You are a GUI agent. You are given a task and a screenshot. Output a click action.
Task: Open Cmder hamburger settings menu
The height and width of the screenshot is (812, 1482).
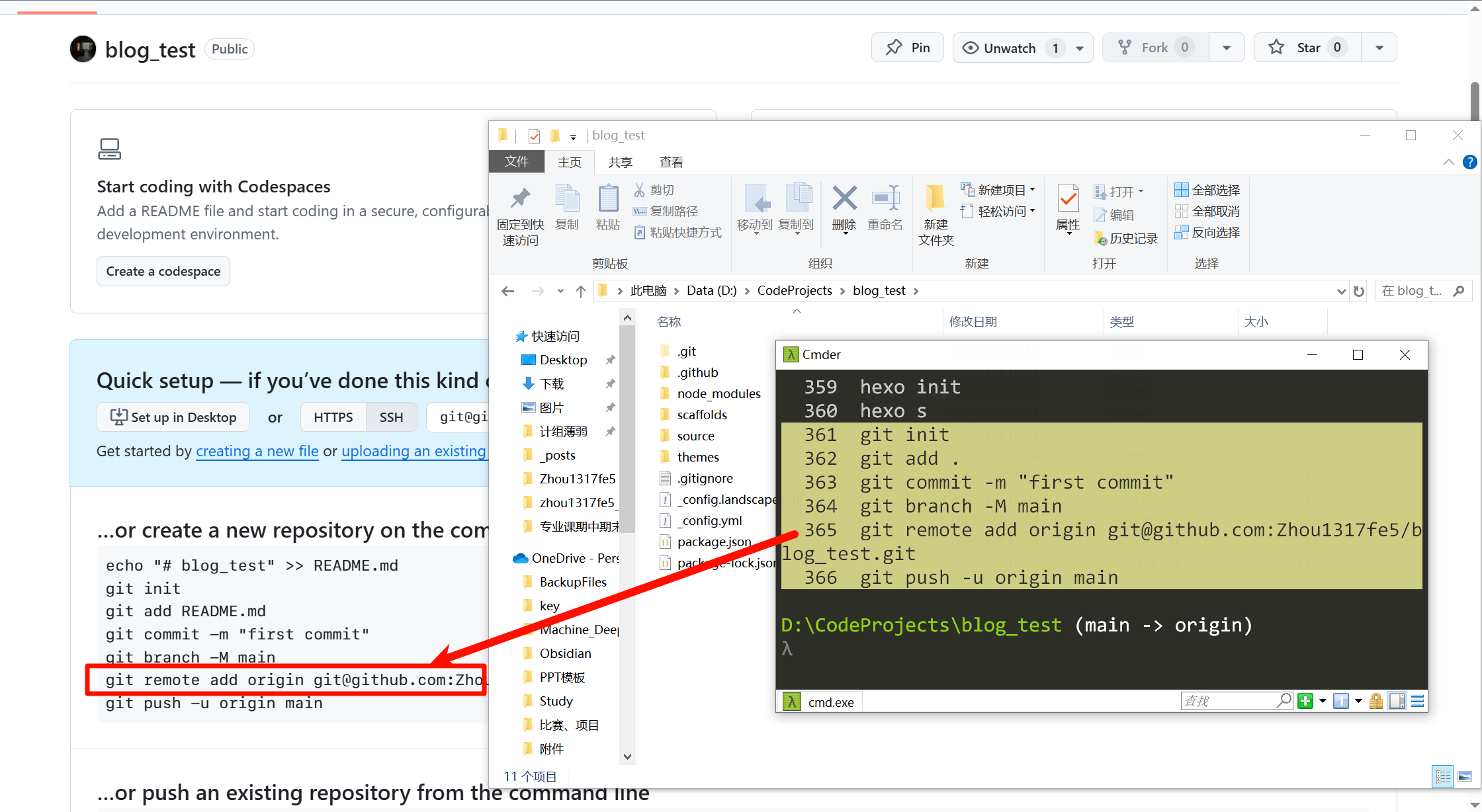(1417, 701)
